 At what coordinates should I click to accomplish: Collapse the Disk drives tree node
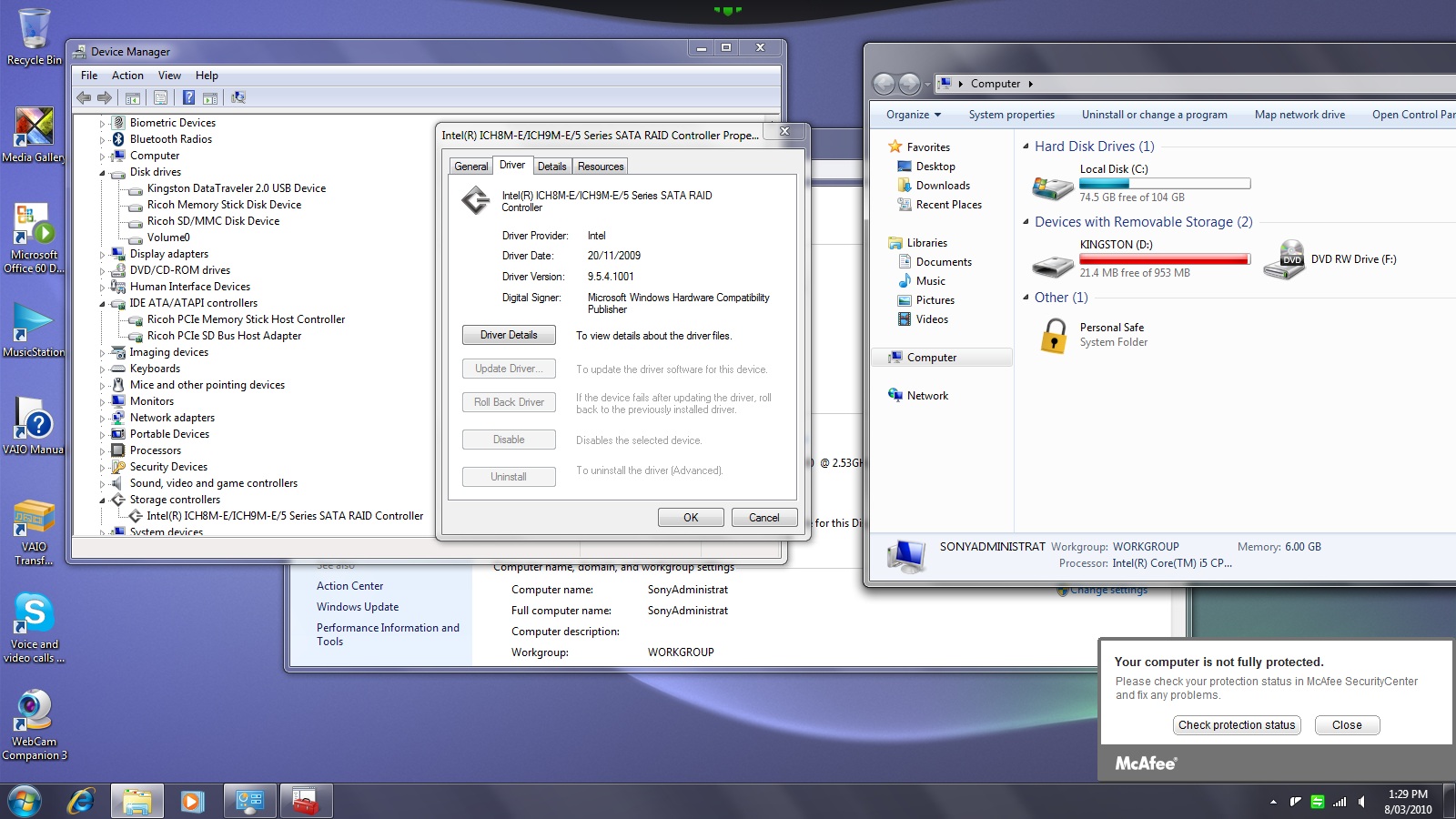click(102, 172)
